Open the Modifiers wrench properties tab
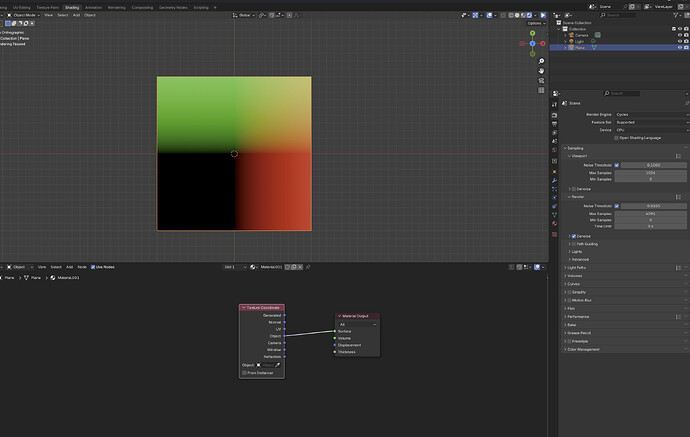Screen dimensions: 690x437 point(554,180)
